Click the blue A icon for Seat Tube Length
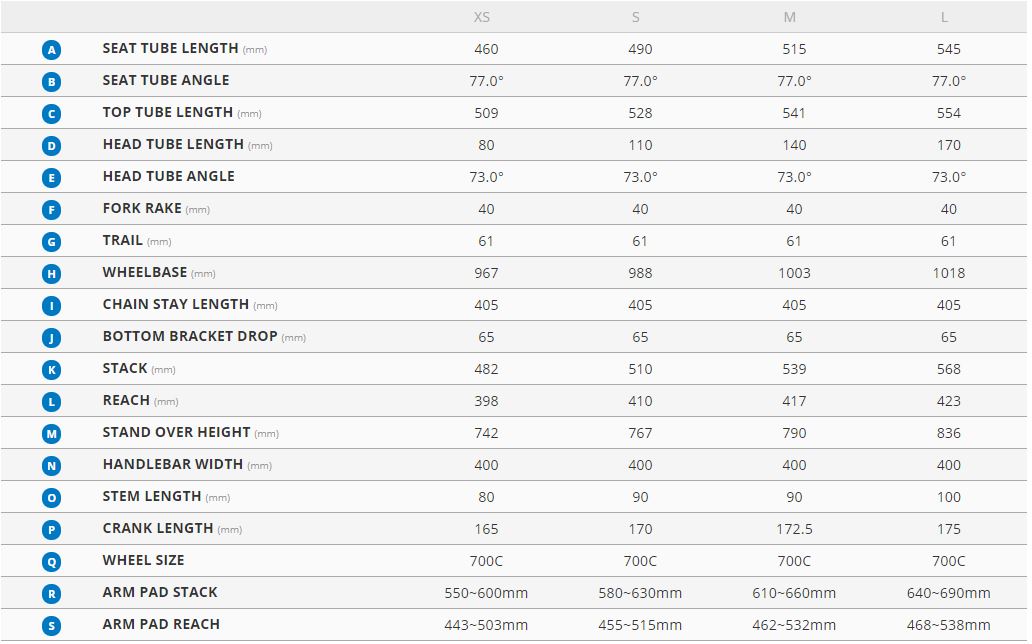The width and height of the screenshot is (1032, 644). 52,49
